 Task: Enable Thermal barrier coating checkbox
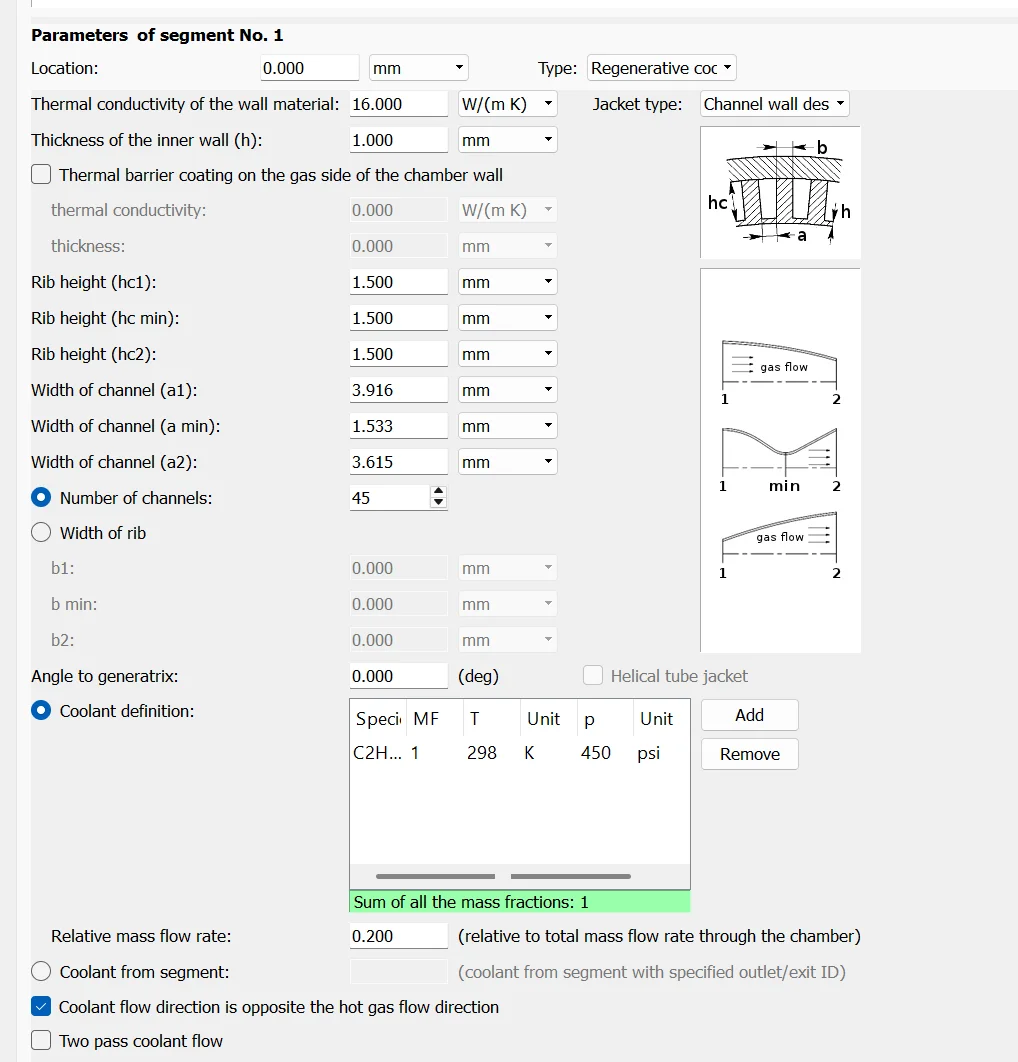tap(42, 175)
